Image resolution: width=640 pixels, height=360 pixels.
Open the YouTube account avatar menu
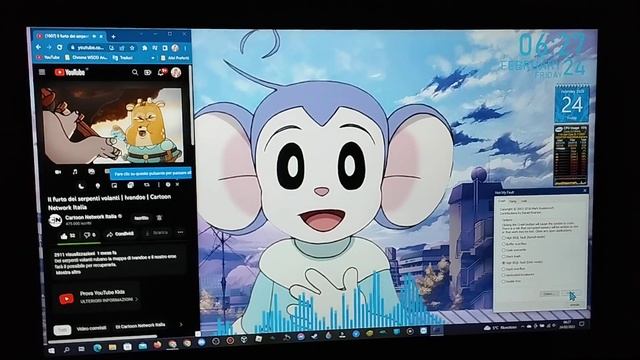point(176,73)
